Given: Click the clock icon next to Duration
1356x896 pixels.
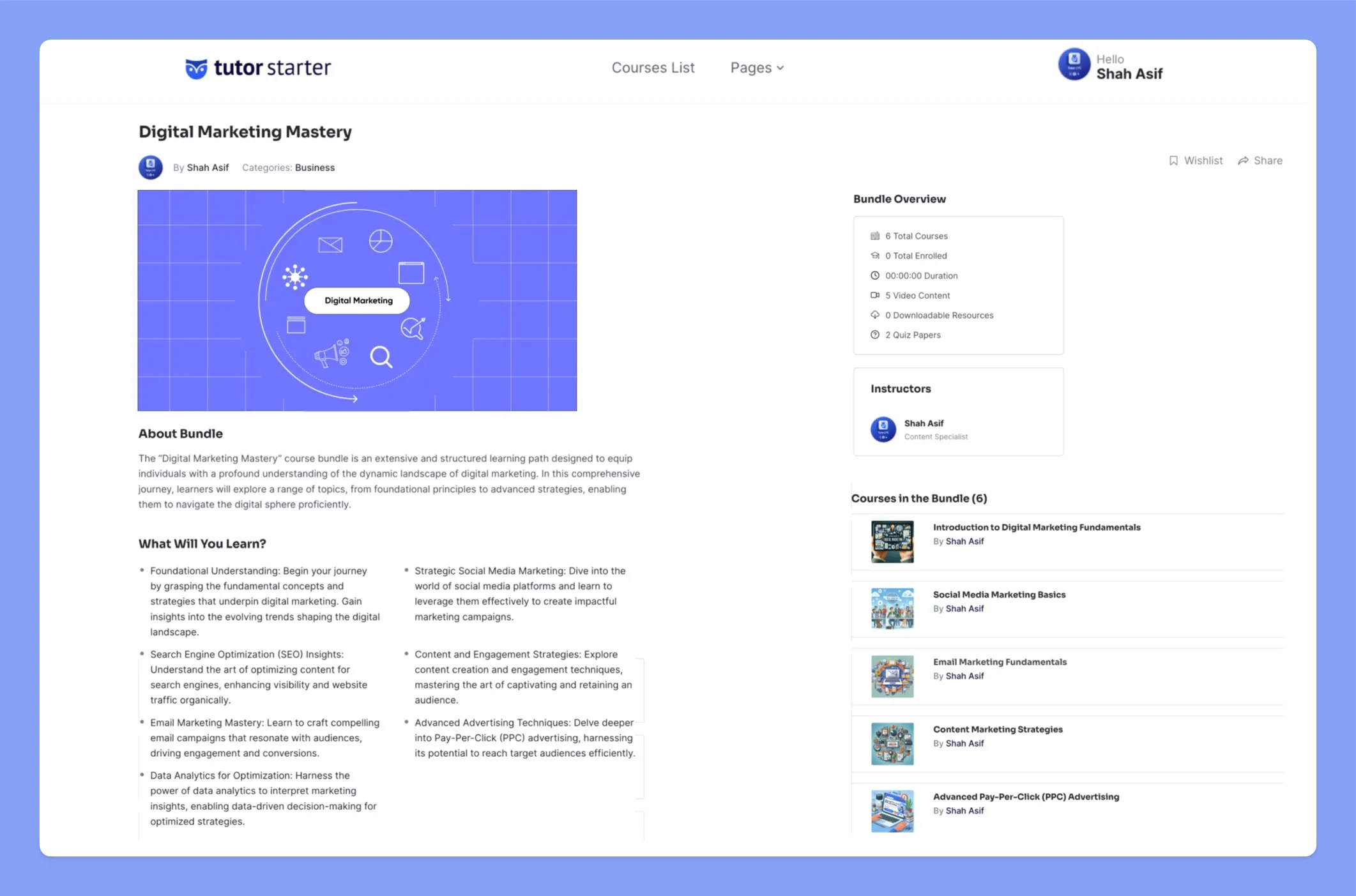Looking at the screenshot, I should [872, 275].
